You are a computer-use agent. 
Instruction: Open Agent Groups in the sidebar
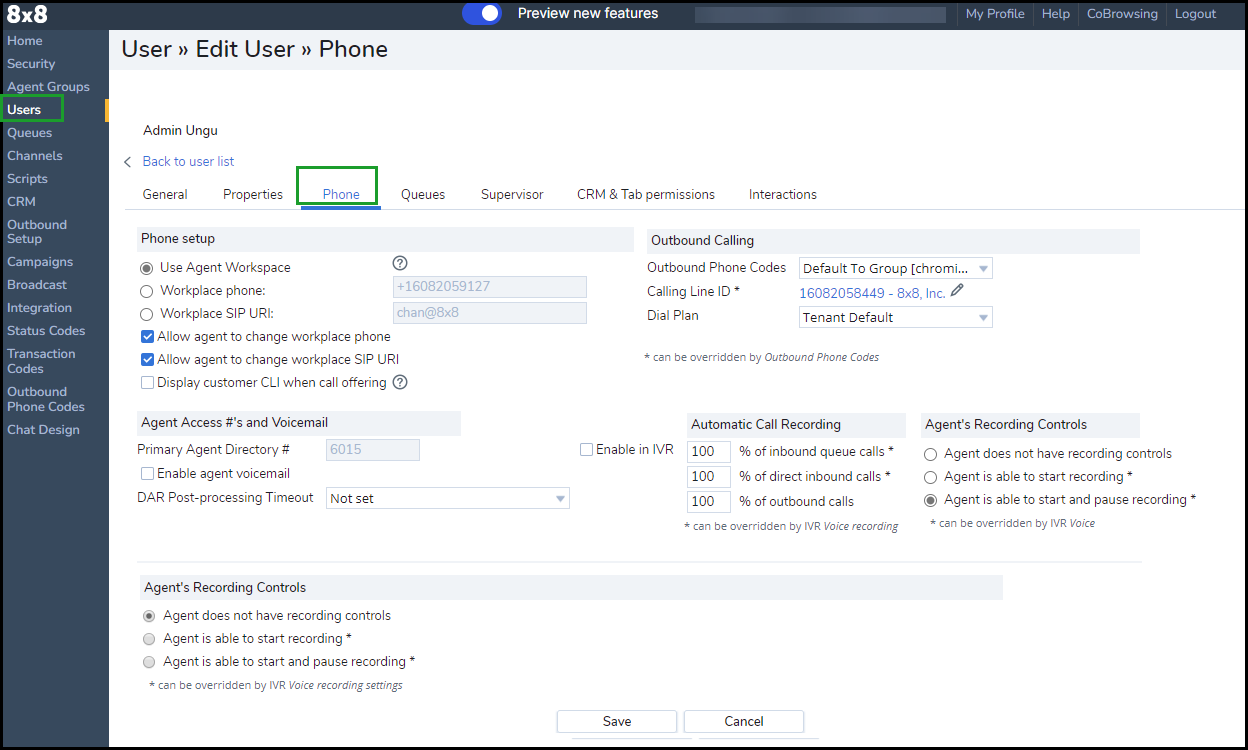48,87
